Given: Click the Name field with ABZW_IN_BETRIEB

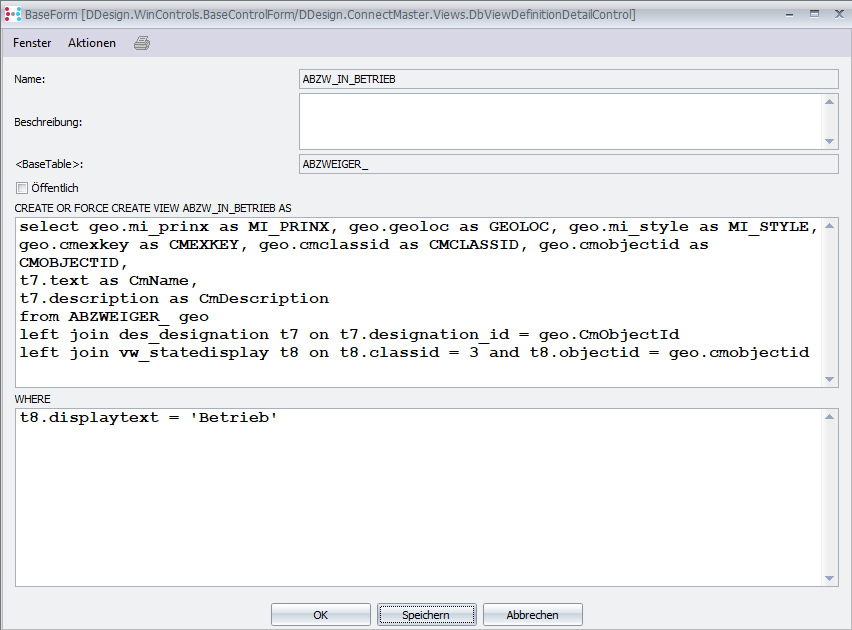Looking at the screenshot, I should tap(568, 79).
